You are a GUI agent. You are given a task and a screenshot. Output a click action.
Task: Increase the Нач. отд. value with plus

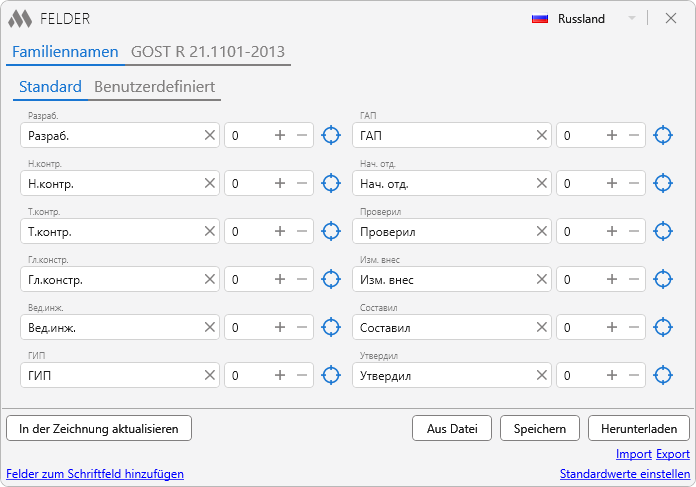(611, 183)
